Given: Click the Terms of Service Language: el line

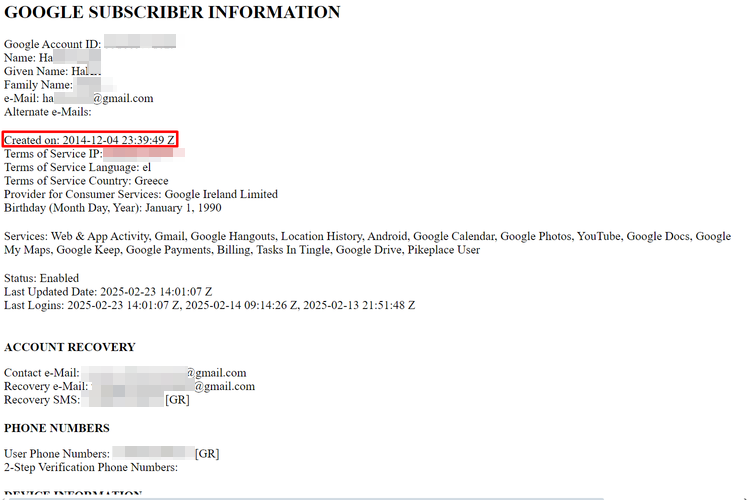Looking at the screenshot, I should pyautogui.click(x=77, y=167).
